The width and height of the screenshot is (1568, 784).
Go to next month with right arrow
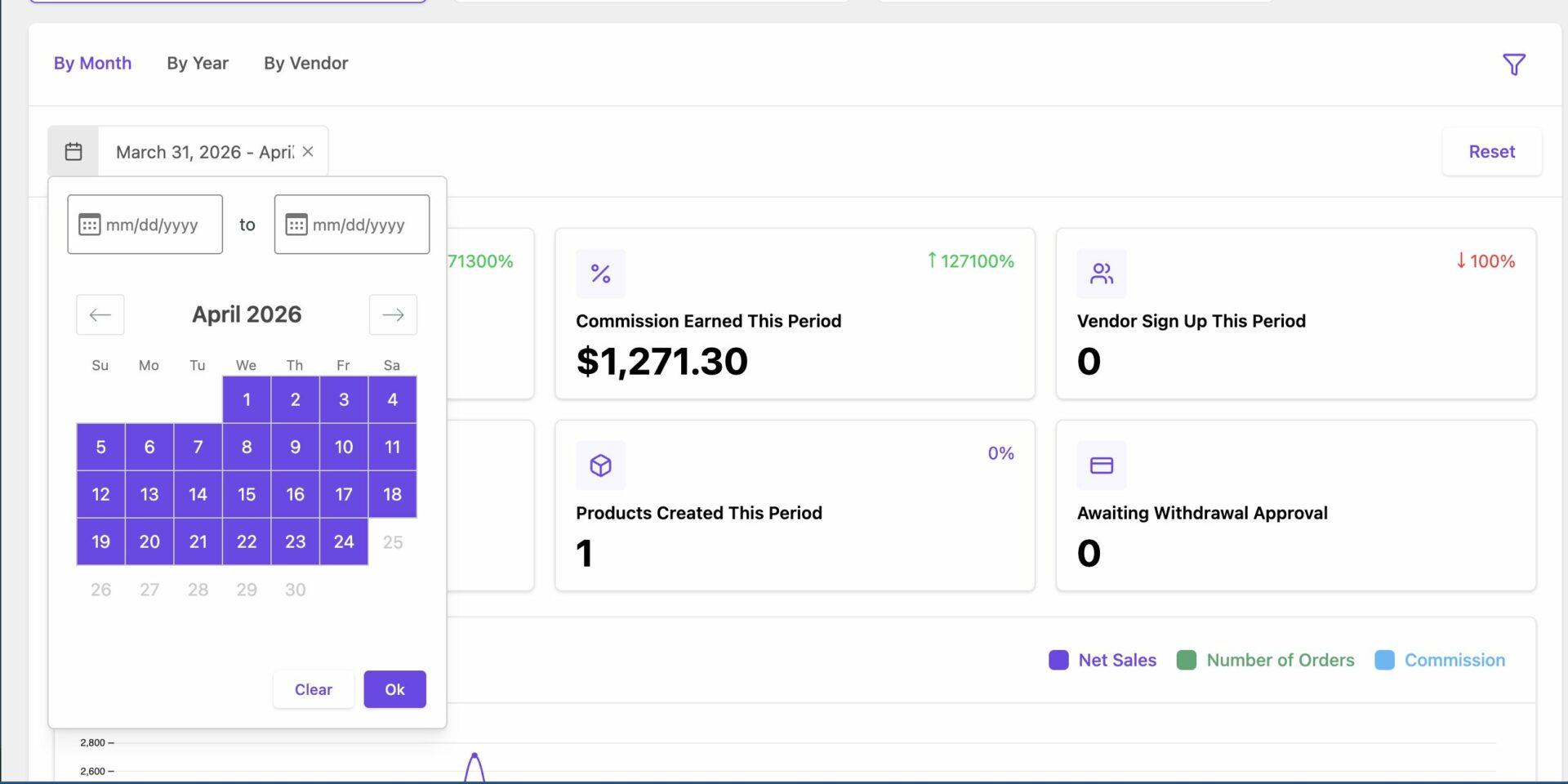(x=393, y=315)
